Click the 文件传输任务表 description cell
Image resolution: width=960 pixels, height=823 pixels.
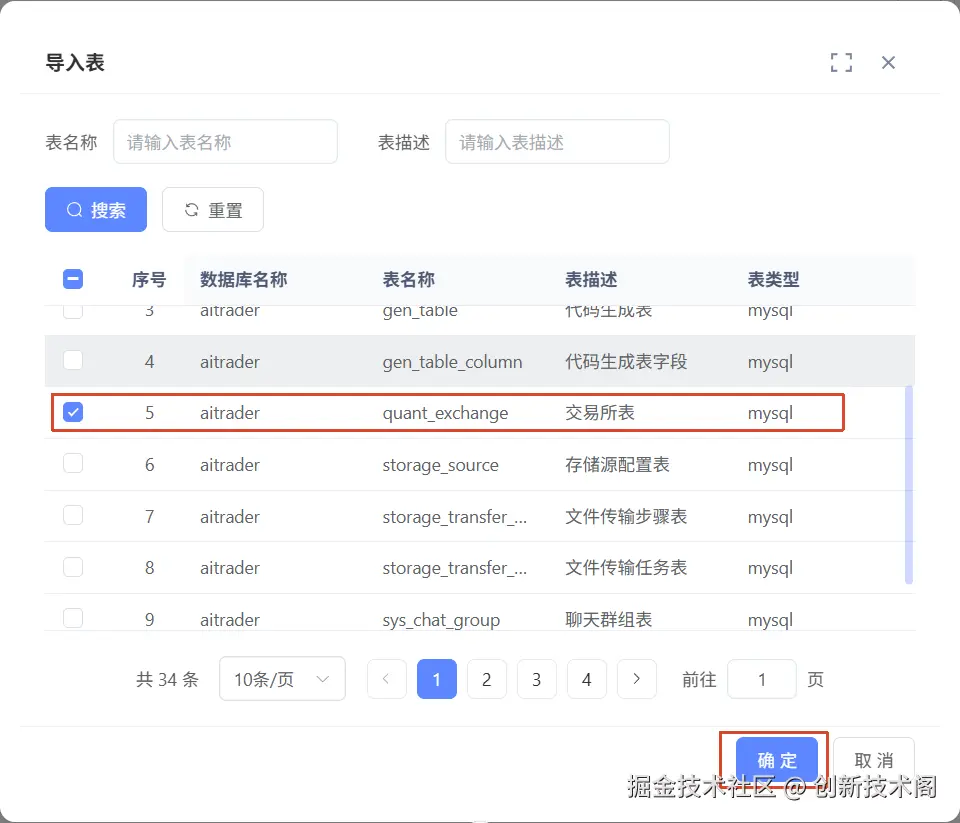pyautogui.click(x=626, y=568)
